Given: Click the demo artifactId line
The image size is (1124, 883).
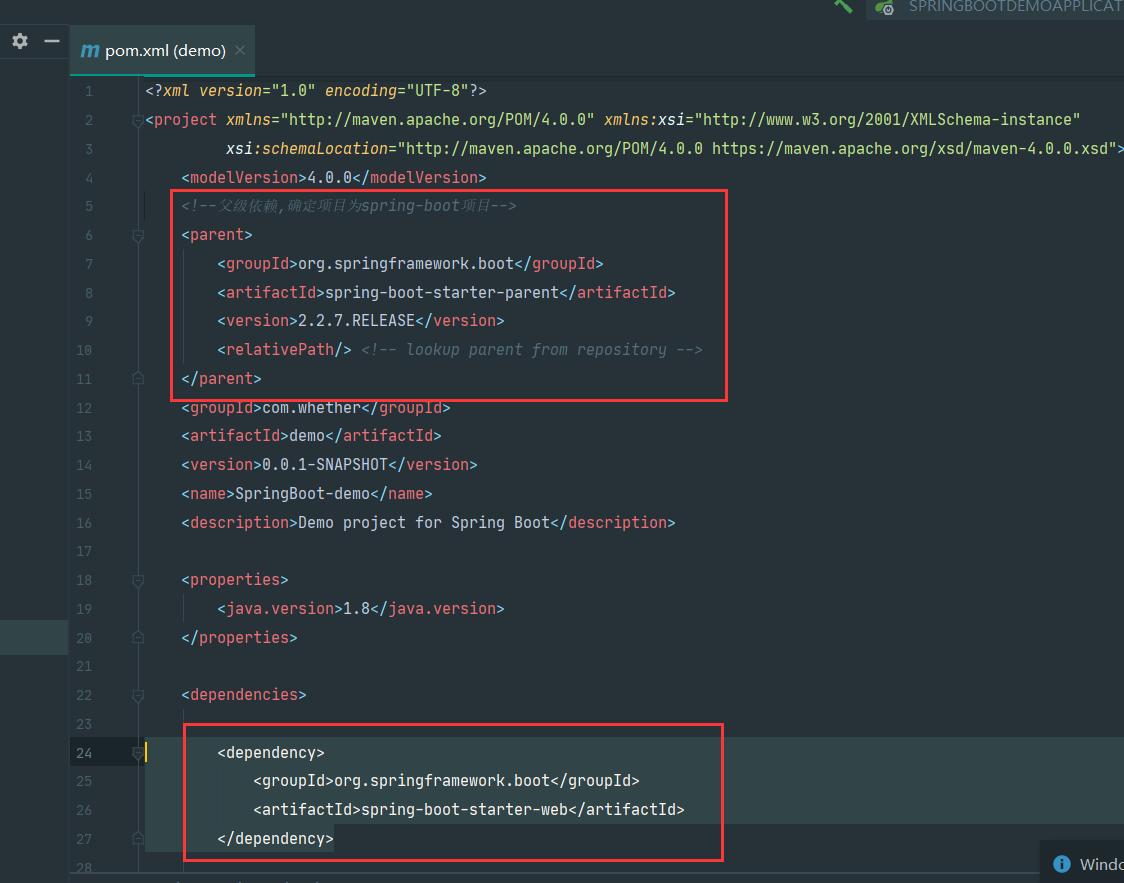Looking at the screenshot, I should [311, 436].
